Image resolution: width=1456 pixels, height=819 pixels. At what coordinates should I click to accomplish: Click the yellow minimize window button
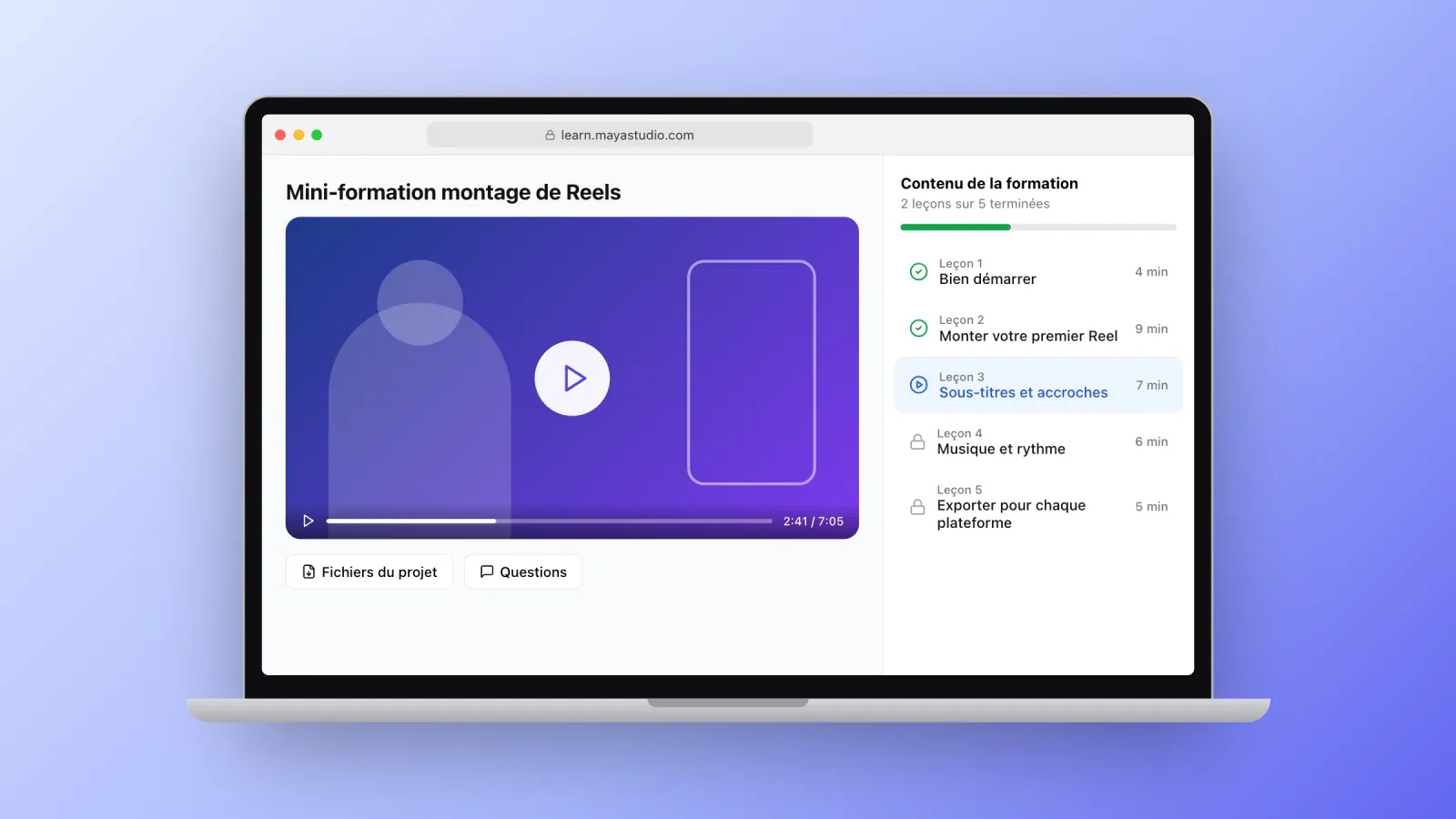coord(298,135)
